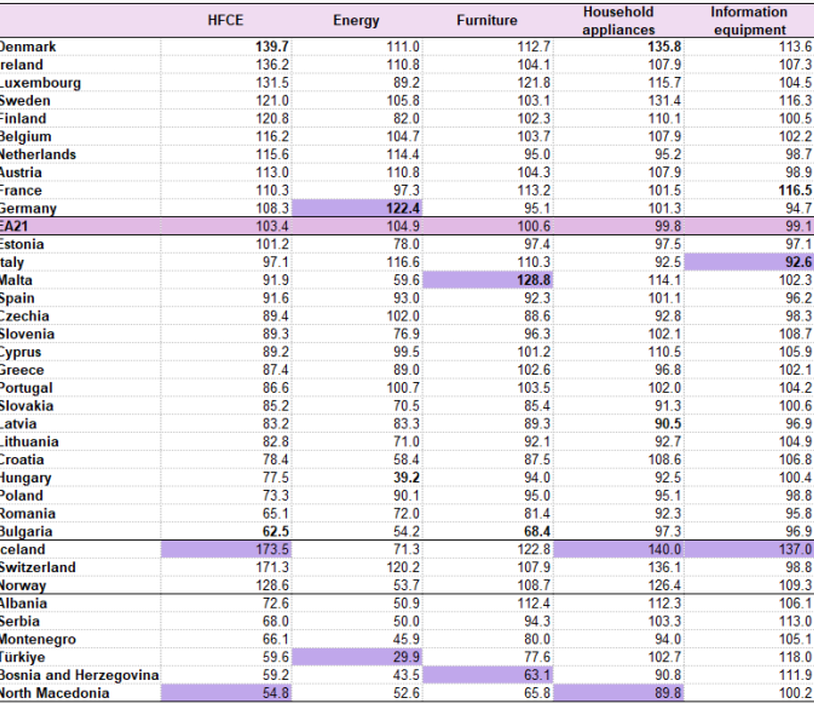Click Portugal's energy value 100.7
Screen dimensions: 814x703
(x=403, y=388)
